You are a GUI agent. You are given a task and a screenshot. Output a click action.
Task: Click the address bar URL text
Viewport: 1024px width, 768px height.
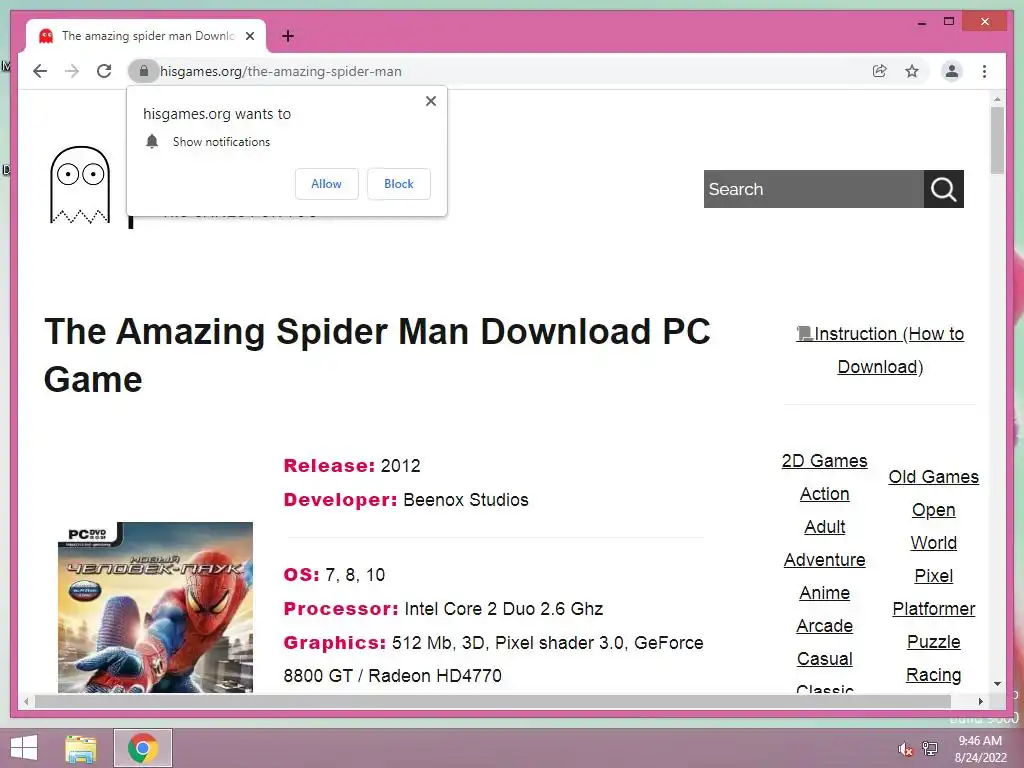coord(281,71)
